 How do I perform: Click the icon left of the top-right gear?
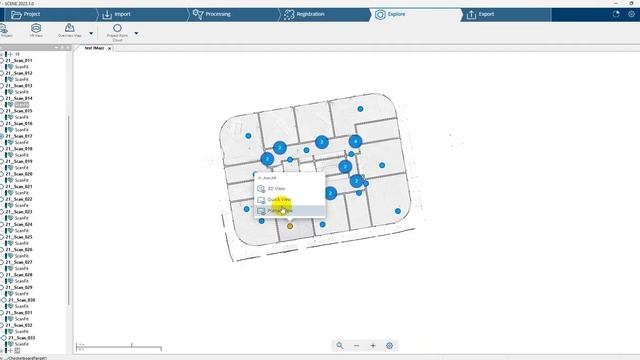[x=616, y=14]
